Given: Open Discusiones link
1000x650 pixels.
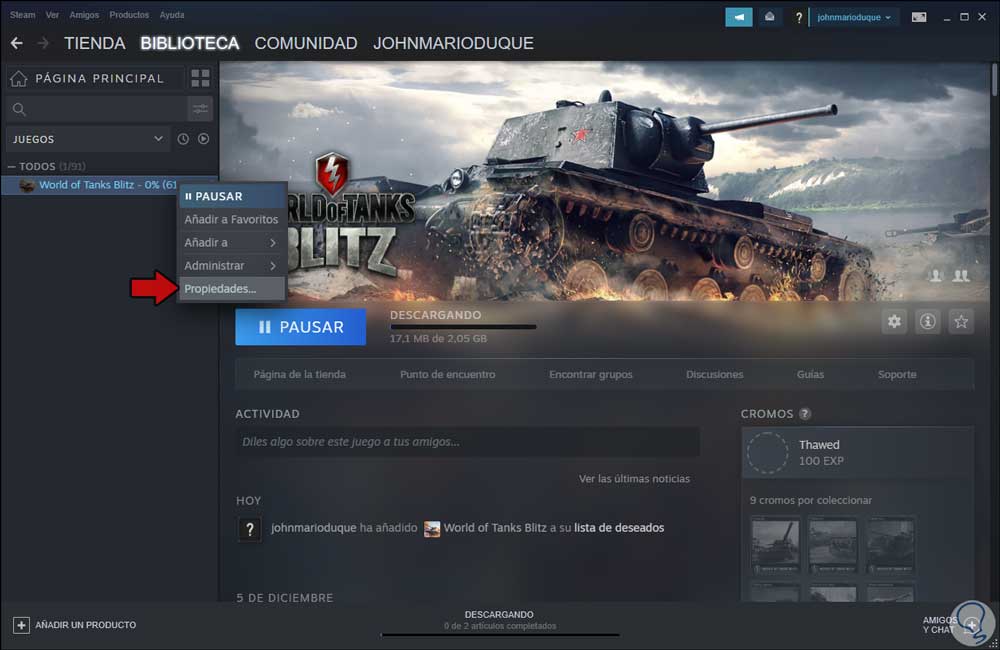Looking at the screenshot, I should pyautogui.click(x=714, y=374).
